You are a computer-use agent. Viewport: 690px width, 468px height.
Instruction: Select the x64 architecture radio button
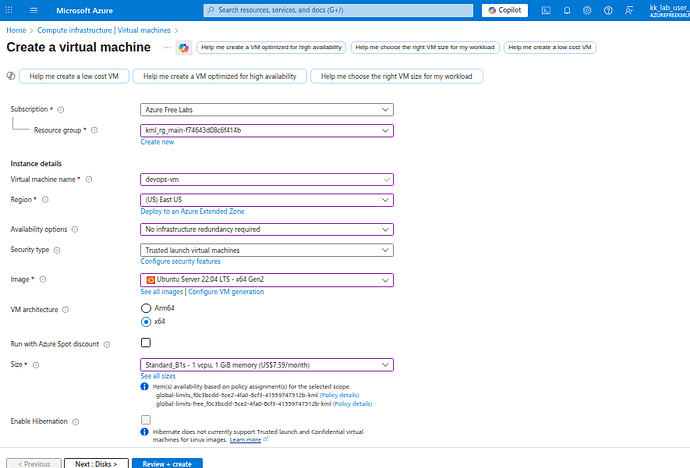click(x=146, y=322)
